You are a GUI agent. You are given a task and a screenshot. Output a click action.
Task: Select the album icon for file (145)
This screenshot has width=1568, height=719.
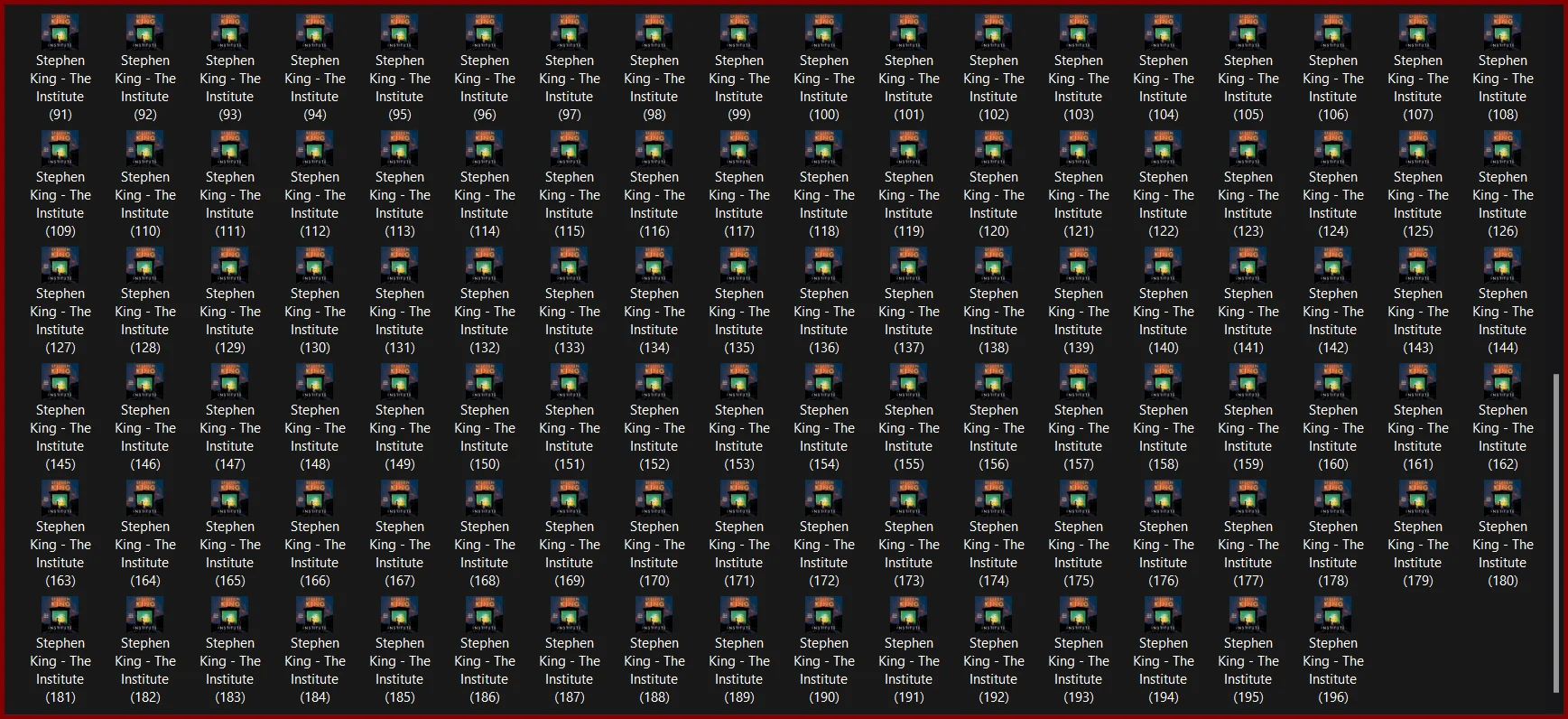60,382
